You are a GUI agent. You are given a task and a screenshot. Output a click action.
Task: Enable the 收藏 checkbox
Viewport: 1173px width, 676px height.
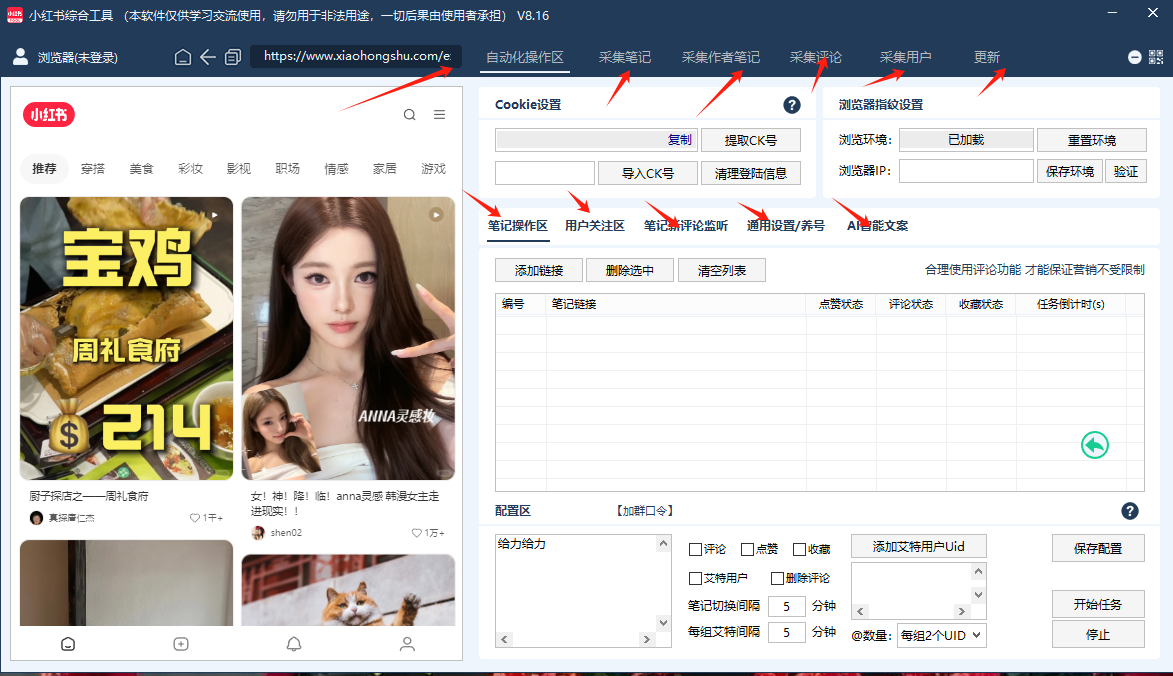(x=799, y=550)
